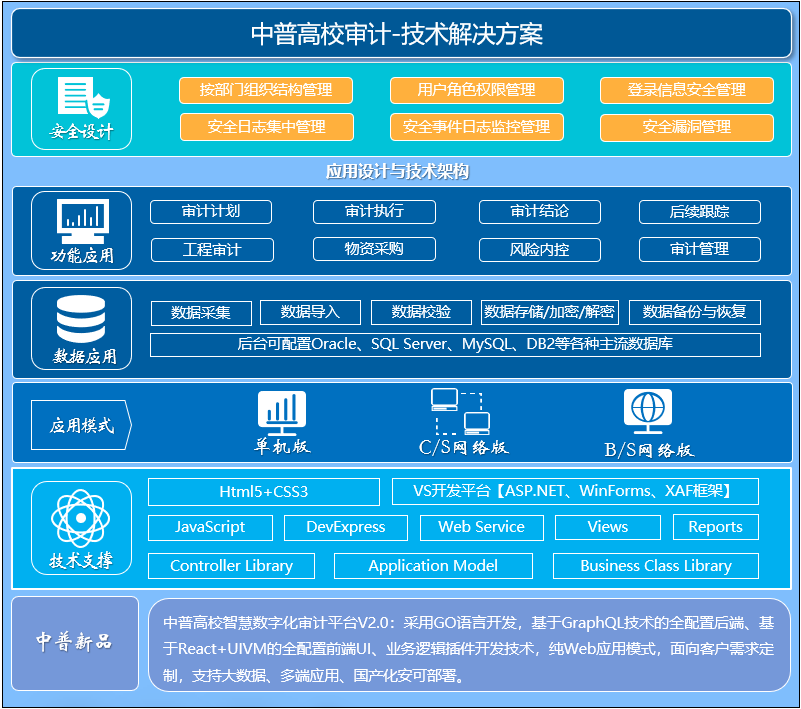Click the DevExpress box

click(x=346, y=527)
